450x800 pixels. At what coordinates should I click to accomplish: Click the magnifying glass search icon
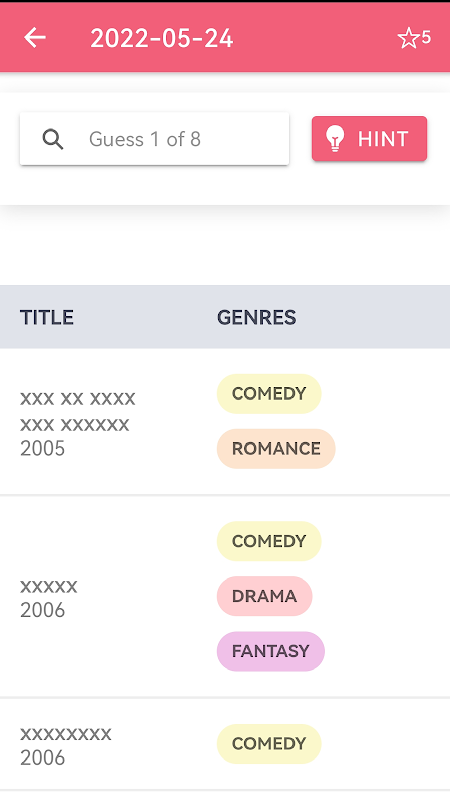coord(53,139)
